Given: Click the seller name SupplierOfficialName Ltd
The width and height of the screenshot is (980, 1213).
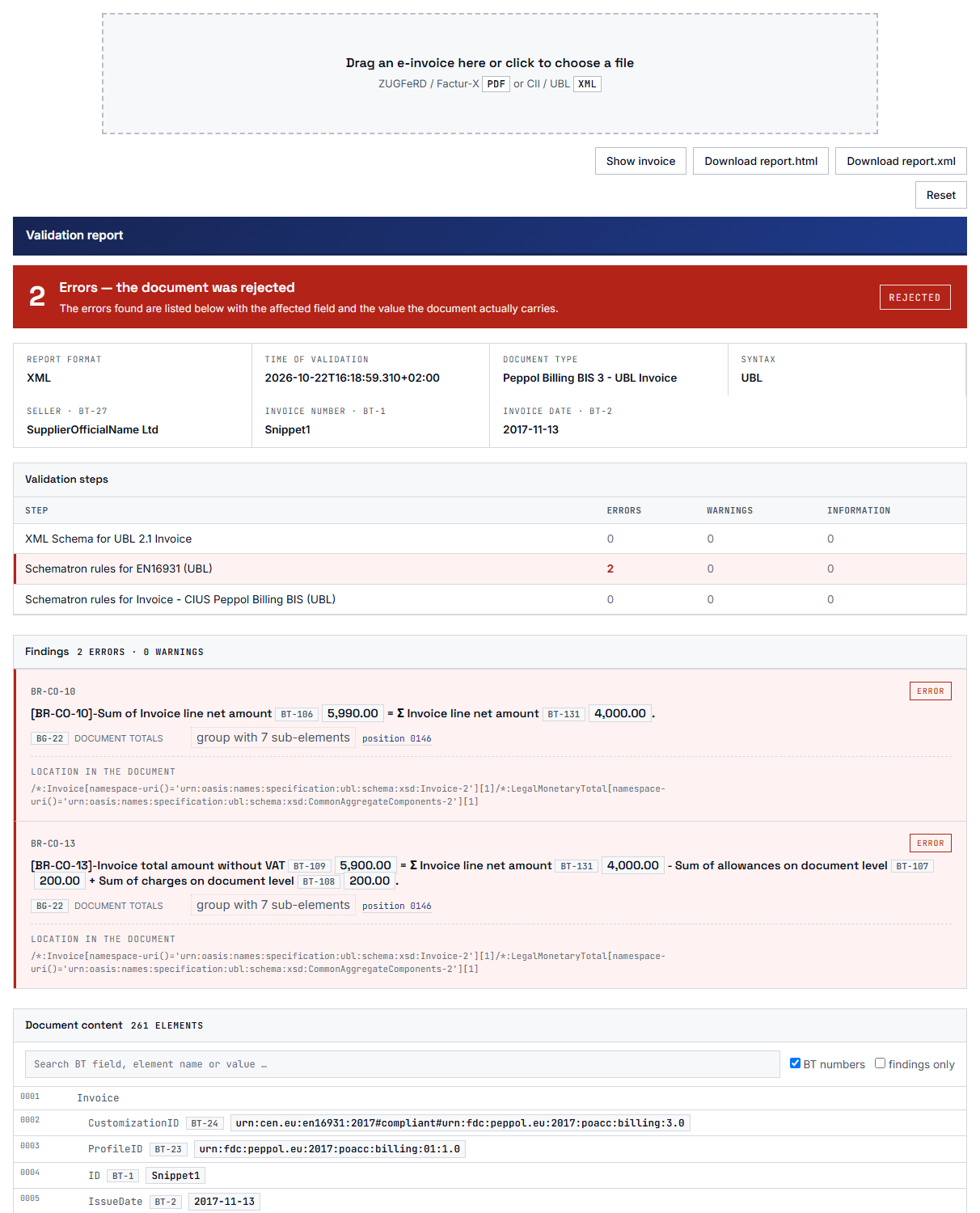Looking at the screenshot, I should click(x=92, y=429).
